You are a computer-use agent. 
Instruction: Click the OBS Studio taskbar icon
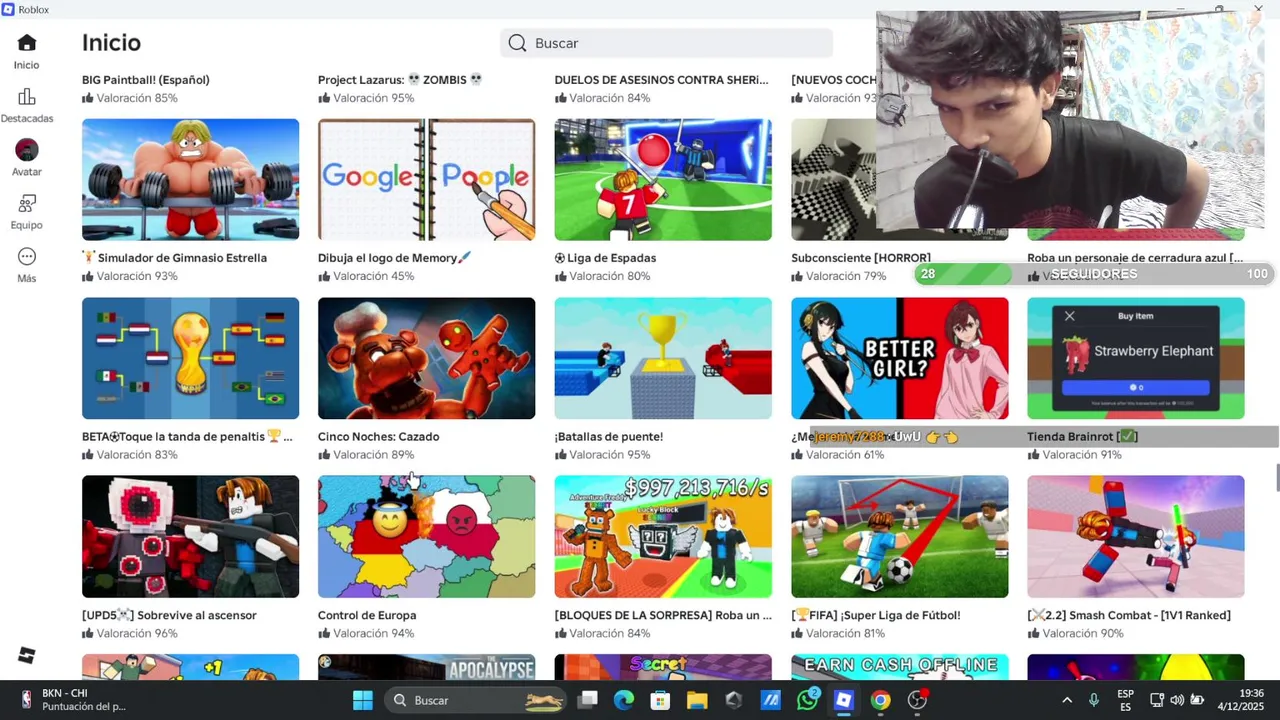917,700
